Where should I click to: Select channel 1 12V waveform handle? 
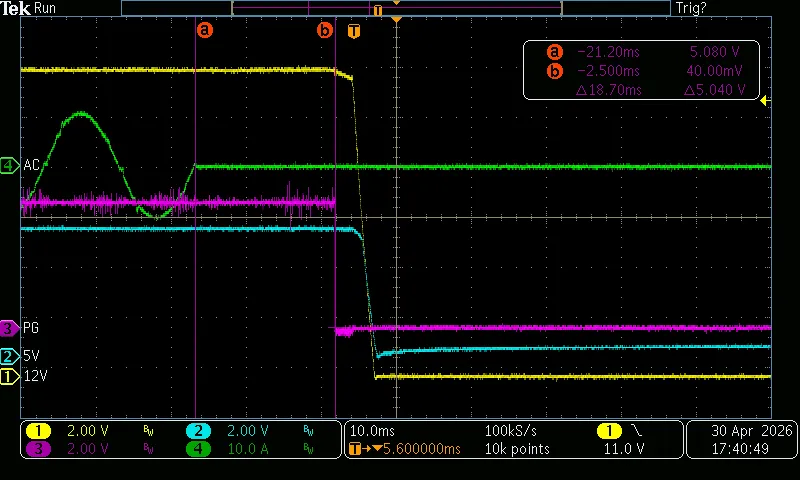point(8,376)
